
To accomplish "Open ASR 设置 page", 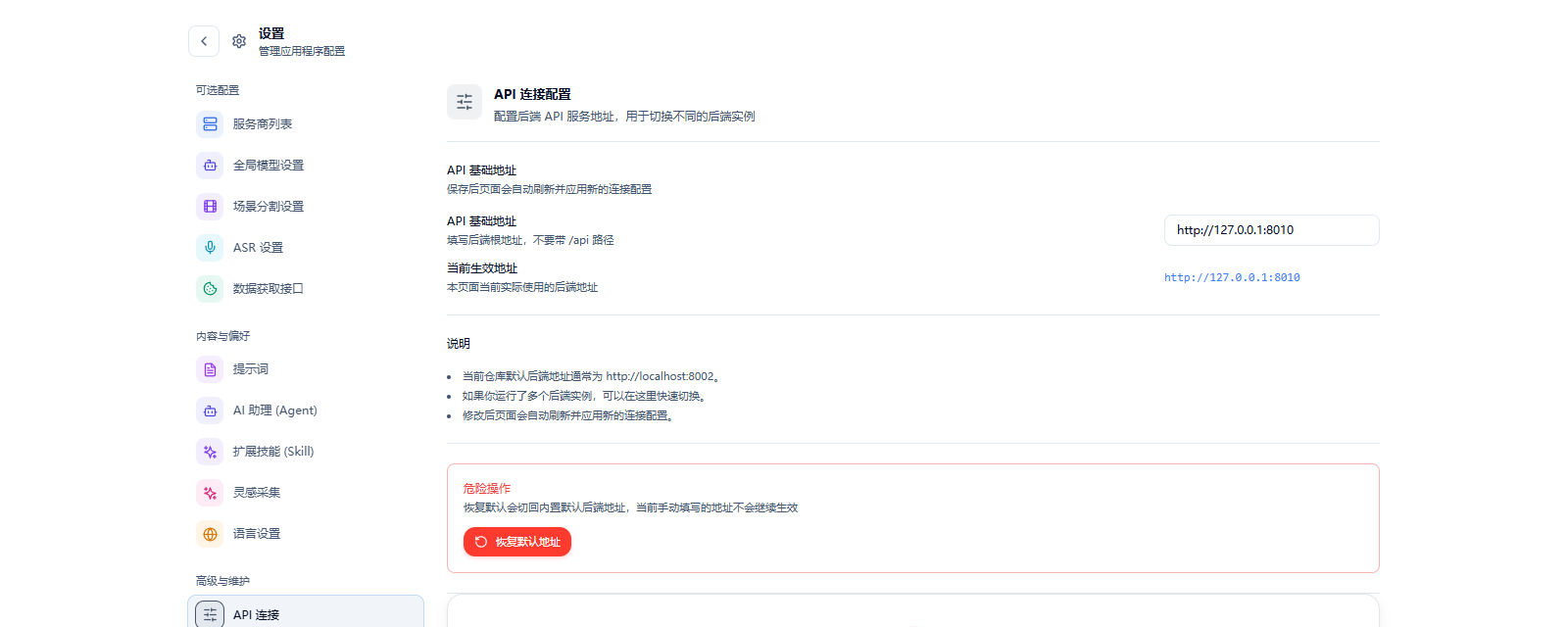I will [x=306, y=248].
